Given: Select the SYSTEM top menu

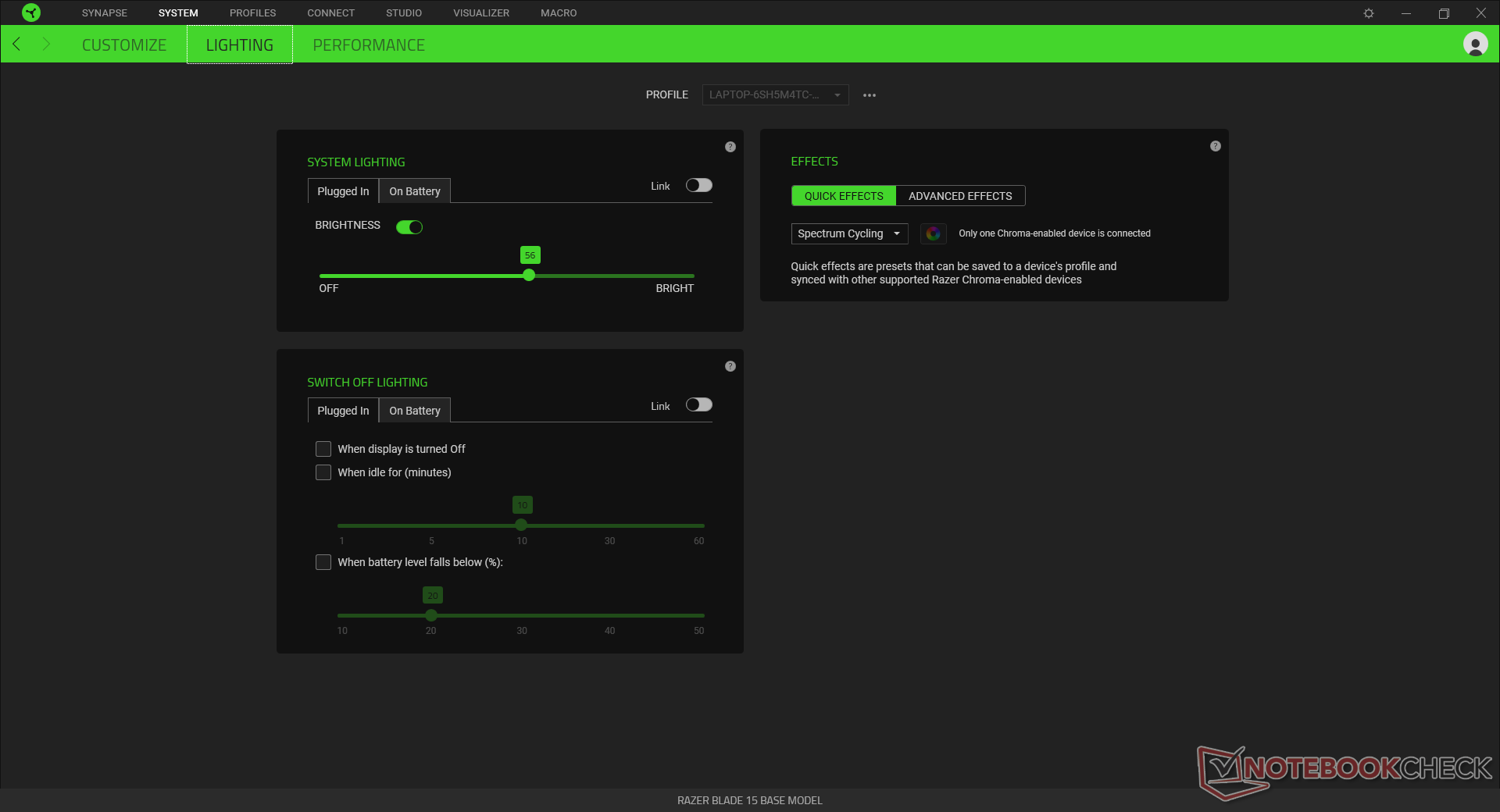Looking at the screenshot, I should tap(178, 13).
